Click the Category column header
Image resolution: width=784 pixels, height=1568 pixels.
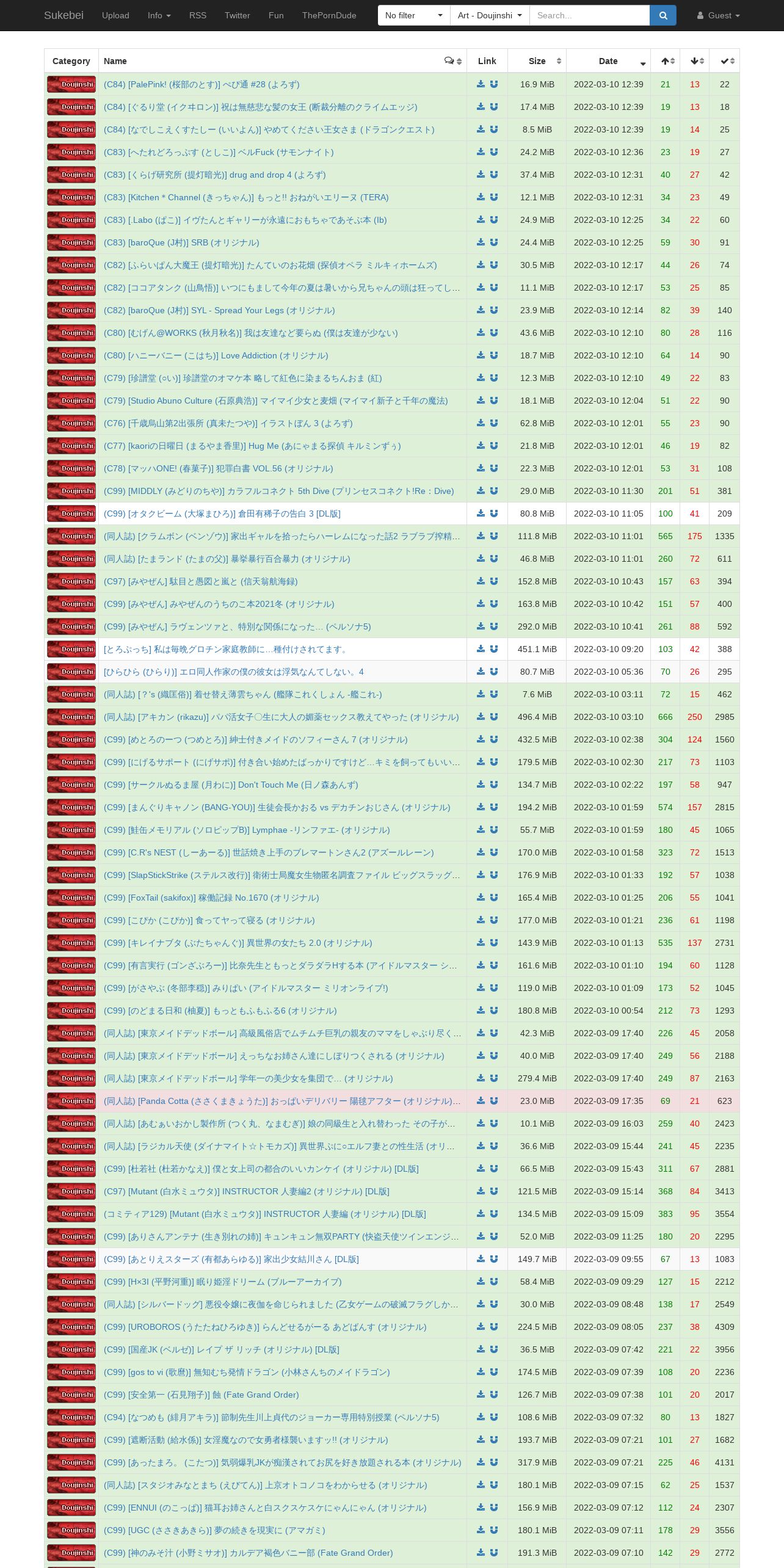[71, 61]
